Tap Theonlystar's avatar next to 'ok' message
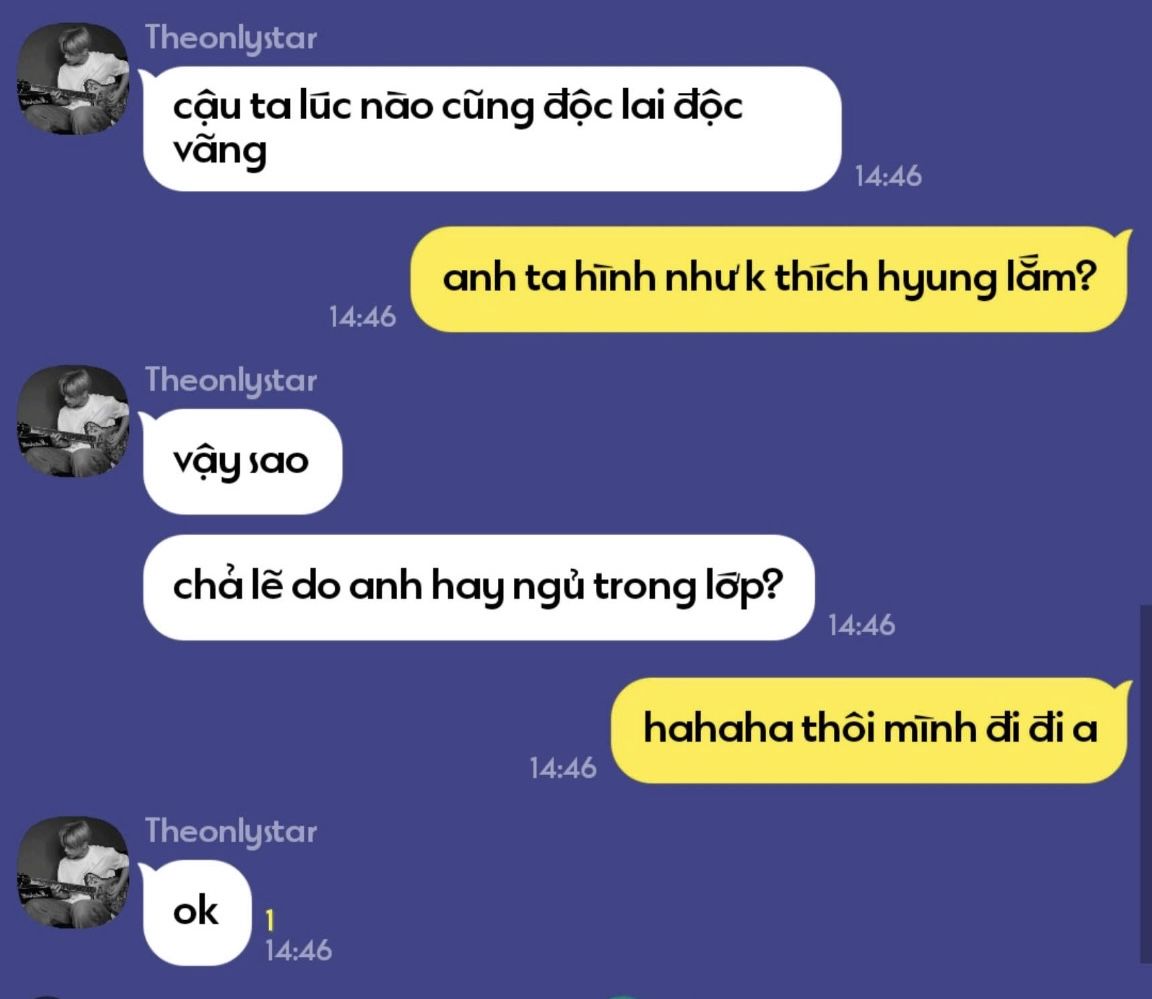This screenshot has width=1152, height=999. (x=73, y=872)
